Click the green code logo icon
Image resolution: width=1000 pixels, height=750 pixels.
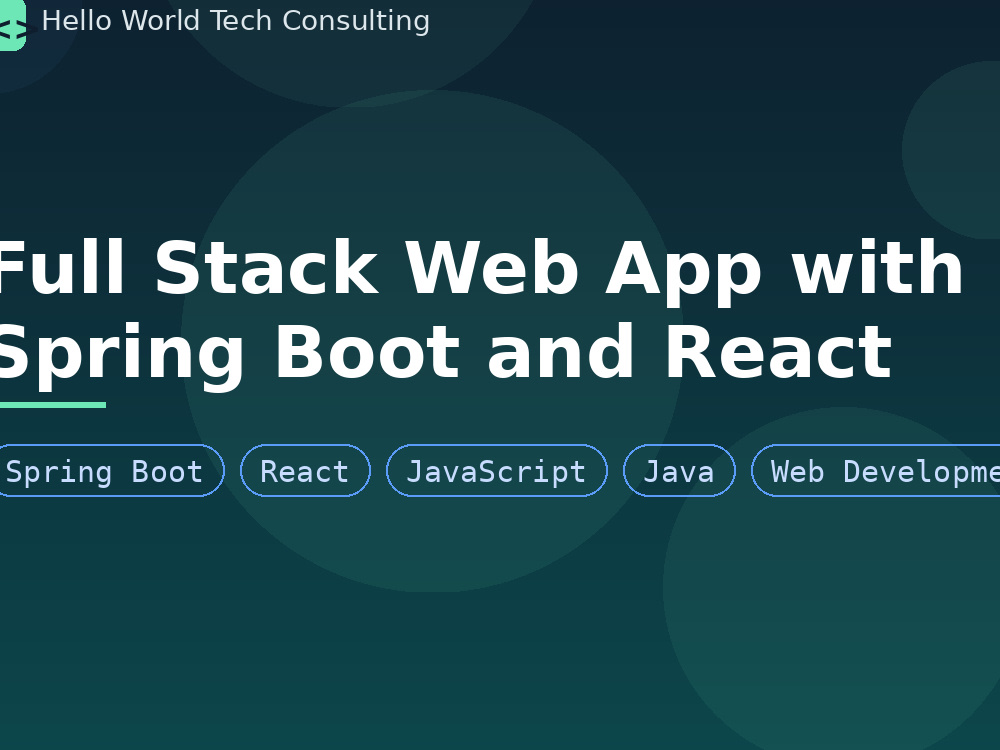pyautogui.click(x=12, y=24)
